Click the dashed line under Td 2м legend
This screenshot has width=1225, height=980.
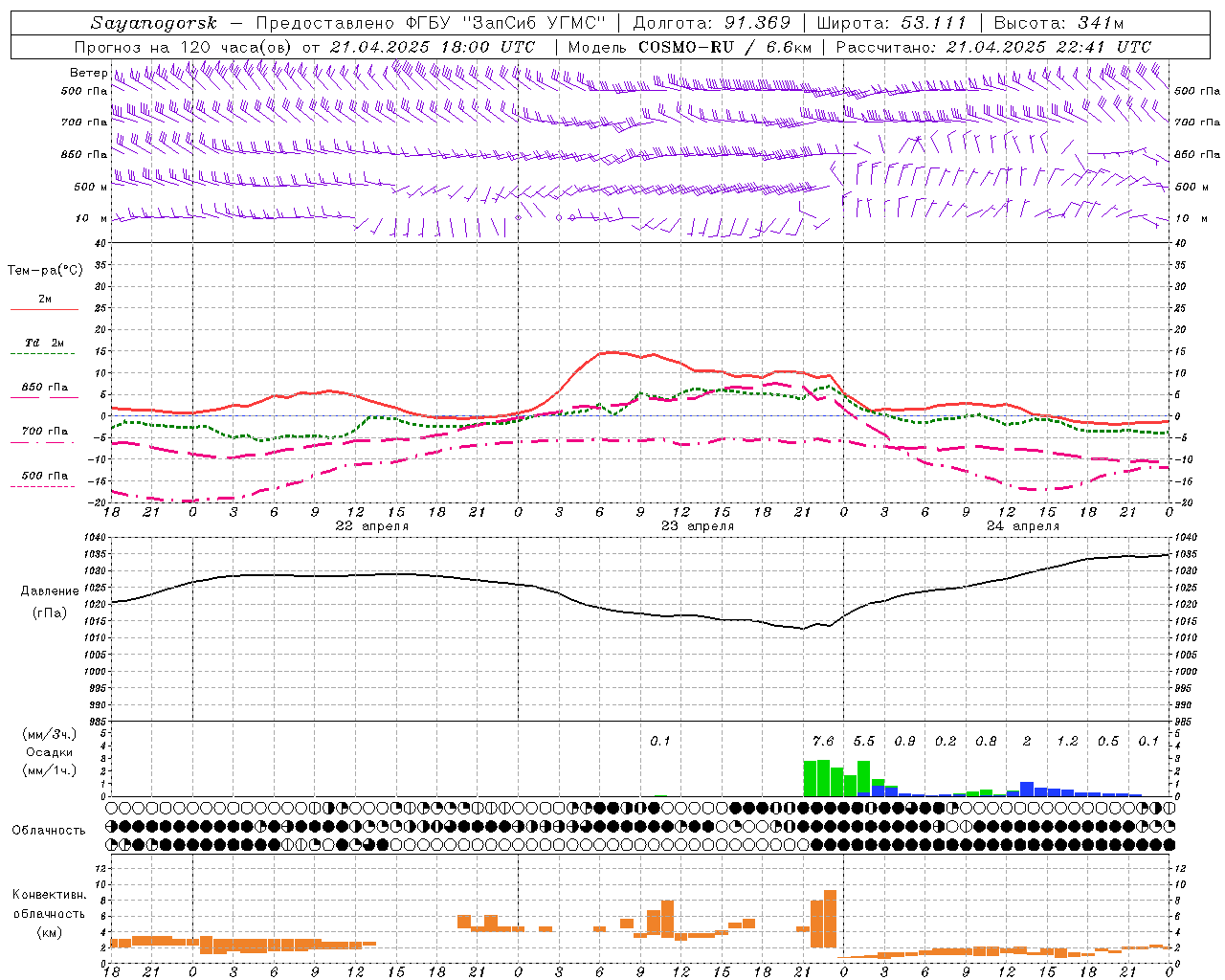42,354
